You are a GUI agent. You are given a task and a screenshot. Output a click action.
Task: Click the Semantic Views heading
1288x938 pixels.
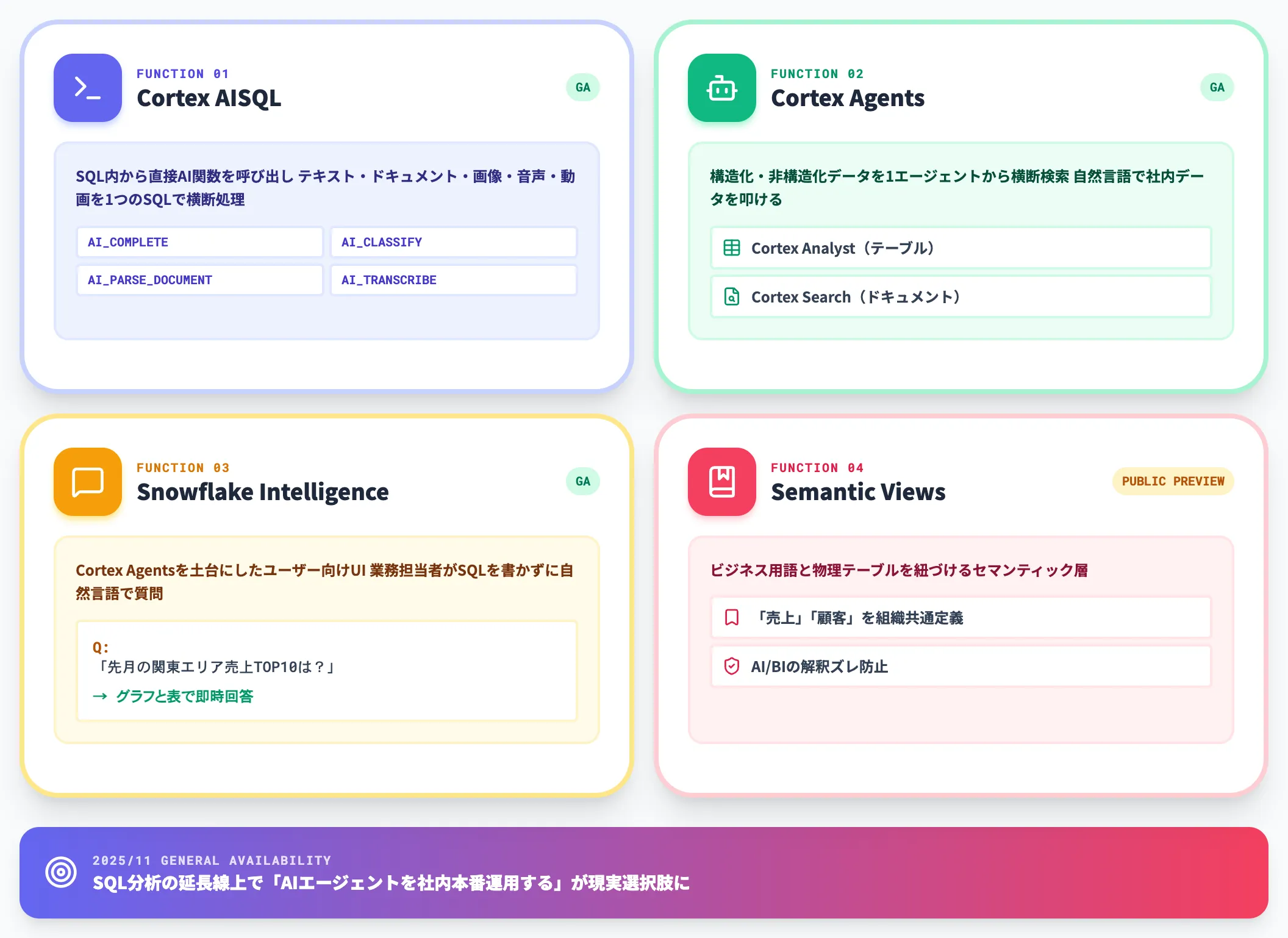[858, 492]
